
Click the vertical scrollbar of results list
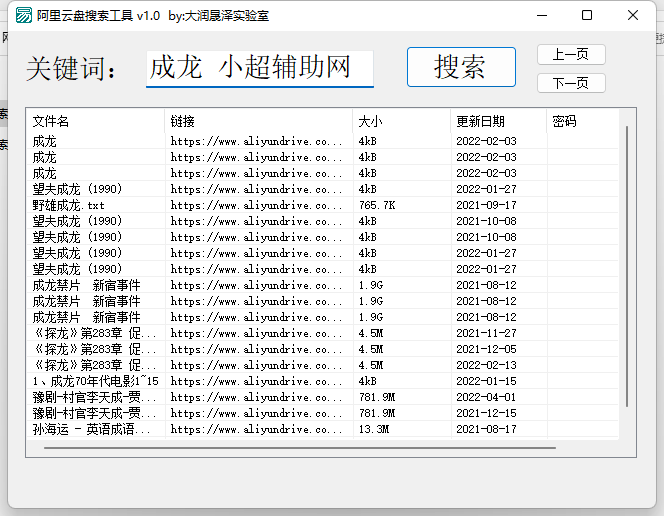[x=627, y=266]
